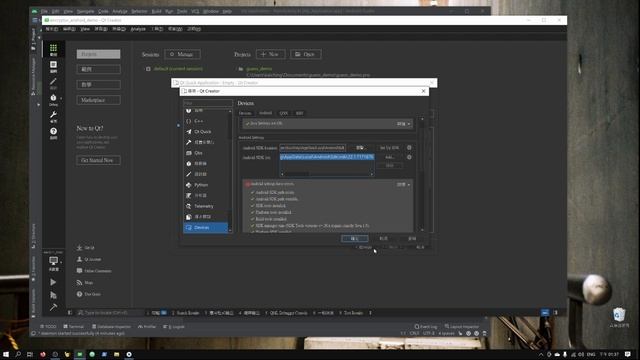Screen dimensions: 640x360
Task: Click Cancel button in options dialog
Action: 384,238
